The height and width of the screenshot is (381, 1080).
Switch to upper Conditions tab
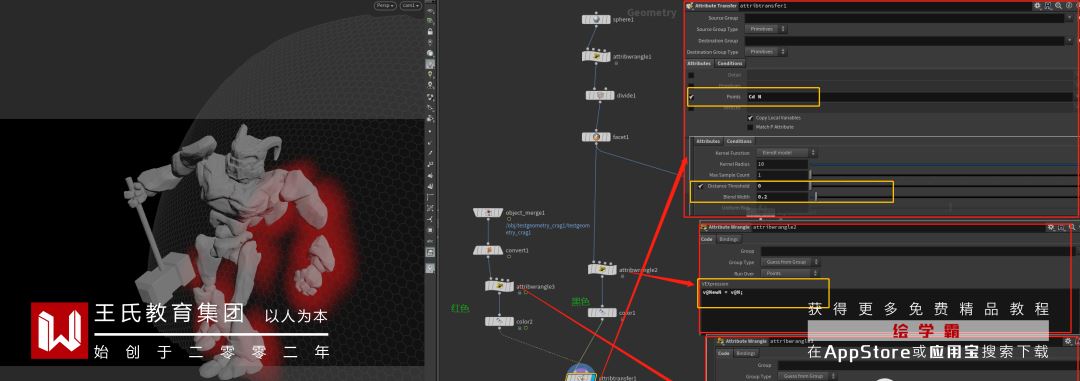click(729, 63)
